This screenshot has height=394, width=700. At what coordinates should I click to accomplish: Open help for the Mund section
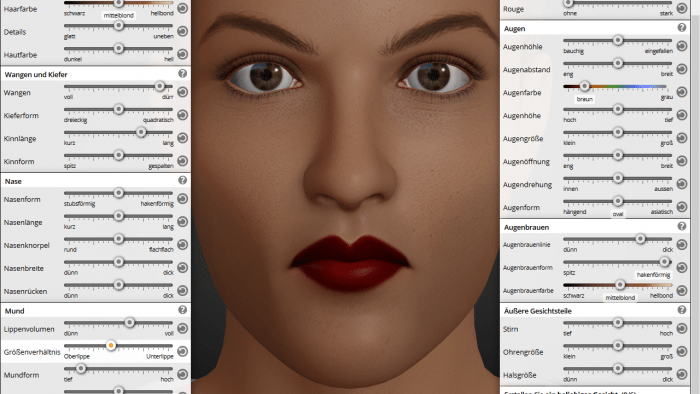tap(183, 310)
